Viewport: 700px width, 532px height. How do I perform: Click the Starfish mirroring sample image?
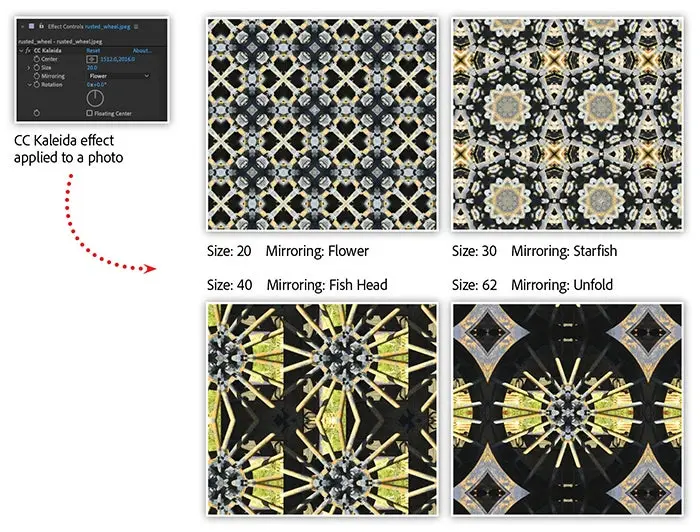[567, 124]
